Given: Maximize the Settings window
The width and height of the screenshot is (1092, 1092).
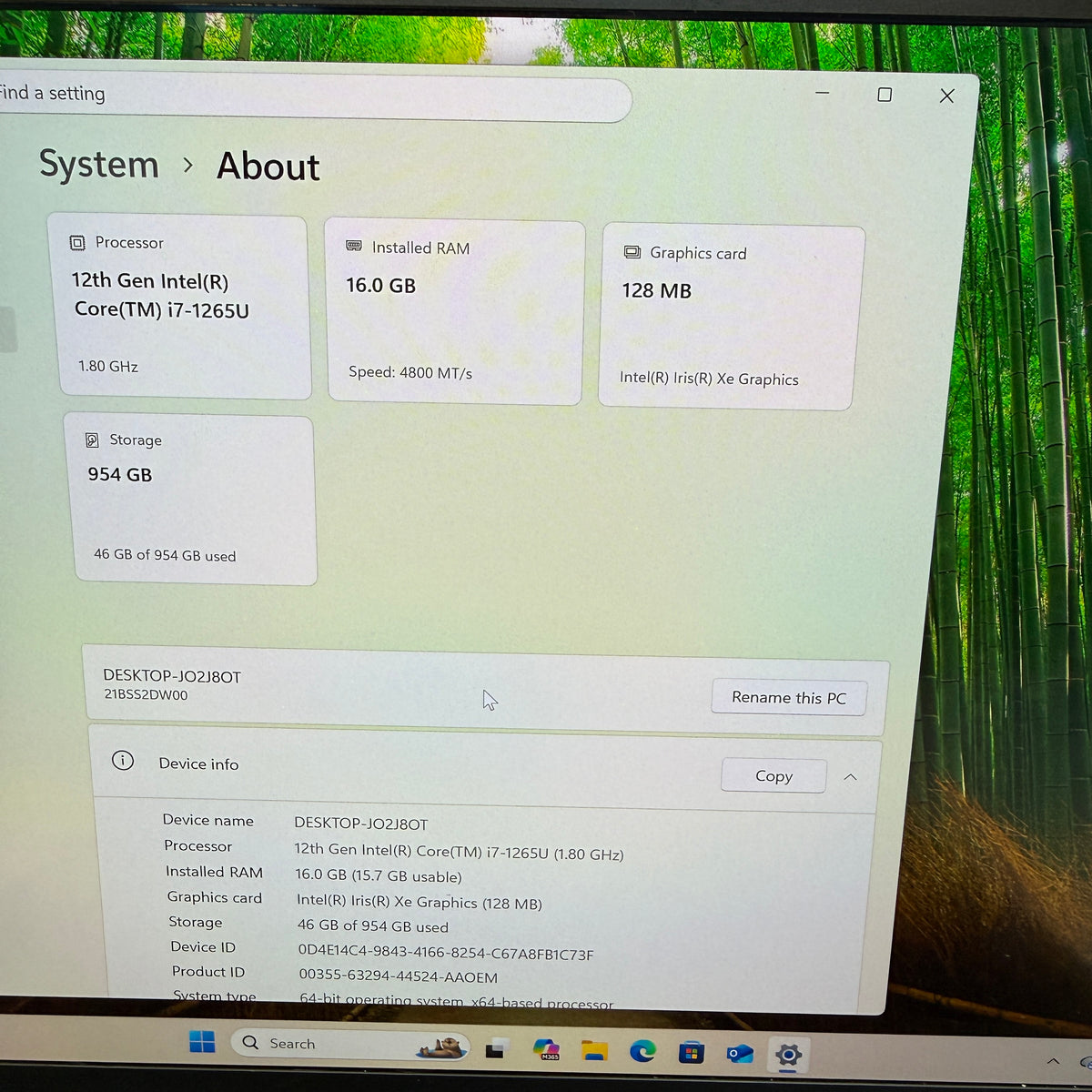Looking at the screenshot, I should coord(885,95).
